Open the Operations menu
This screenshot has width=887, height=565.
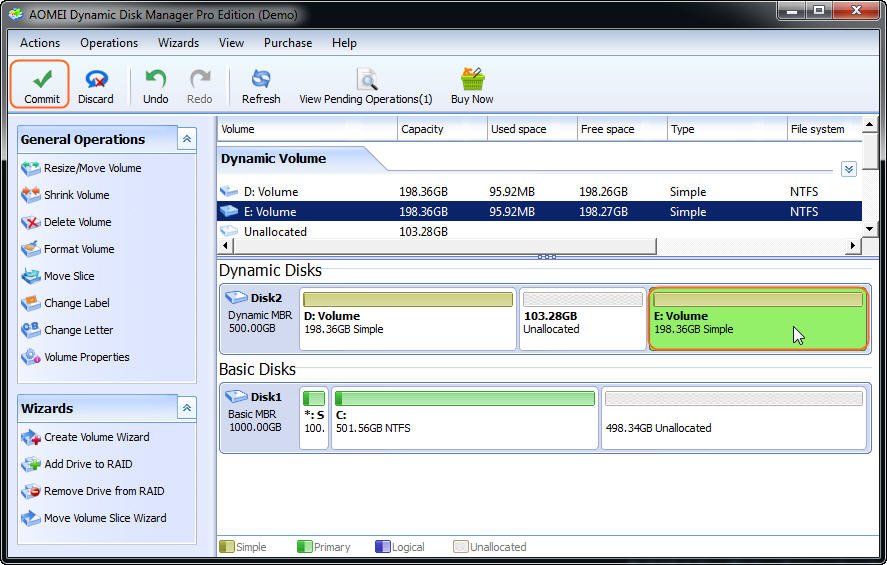coord(109,43)
